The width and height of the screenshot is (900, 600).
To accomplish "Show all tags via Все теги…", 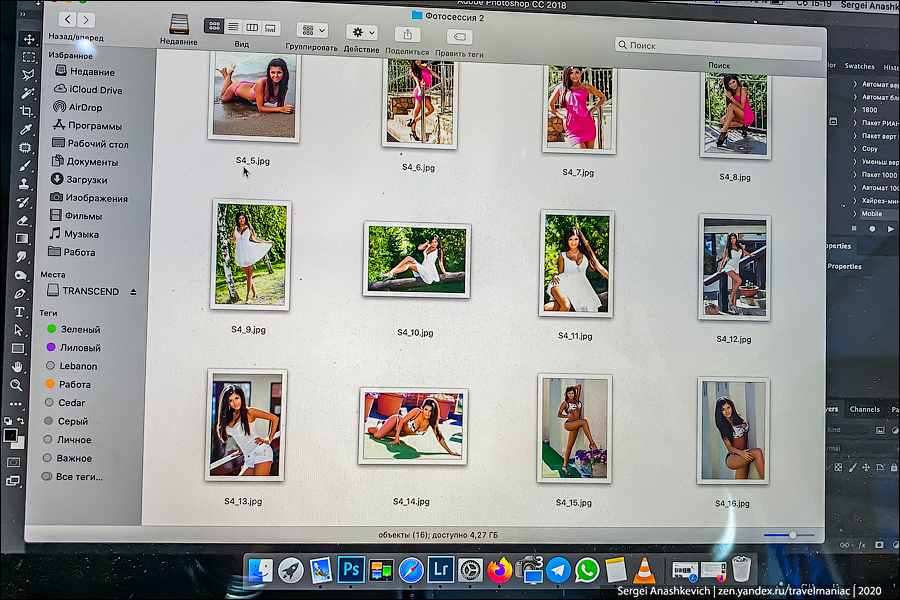I will tap(72, 477).
